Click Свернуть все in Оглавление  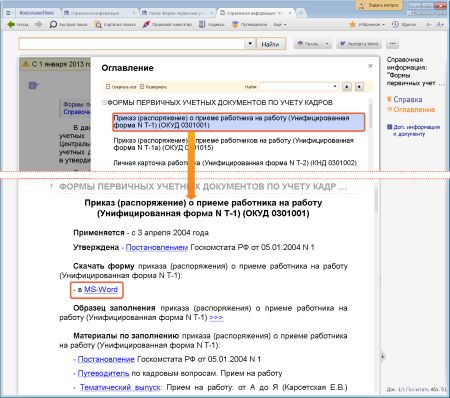click(x=121, y=87)
